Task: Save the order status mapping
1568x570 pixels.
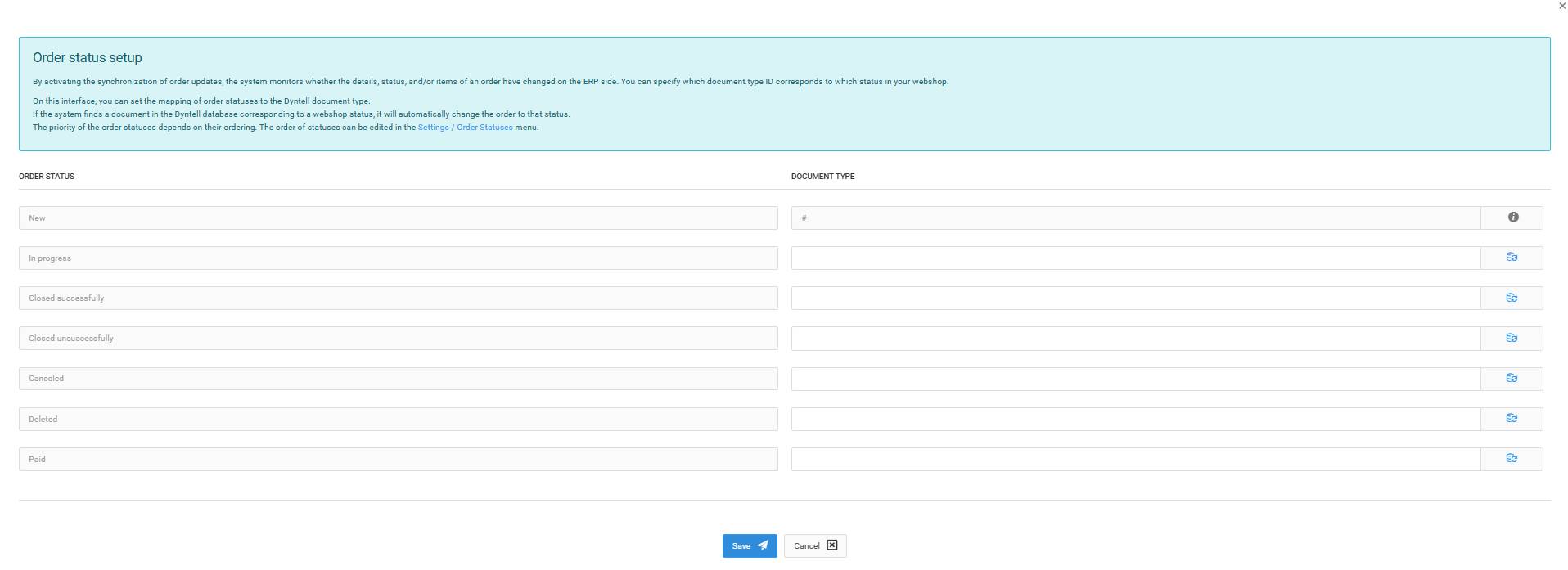Action: point(750,546)
